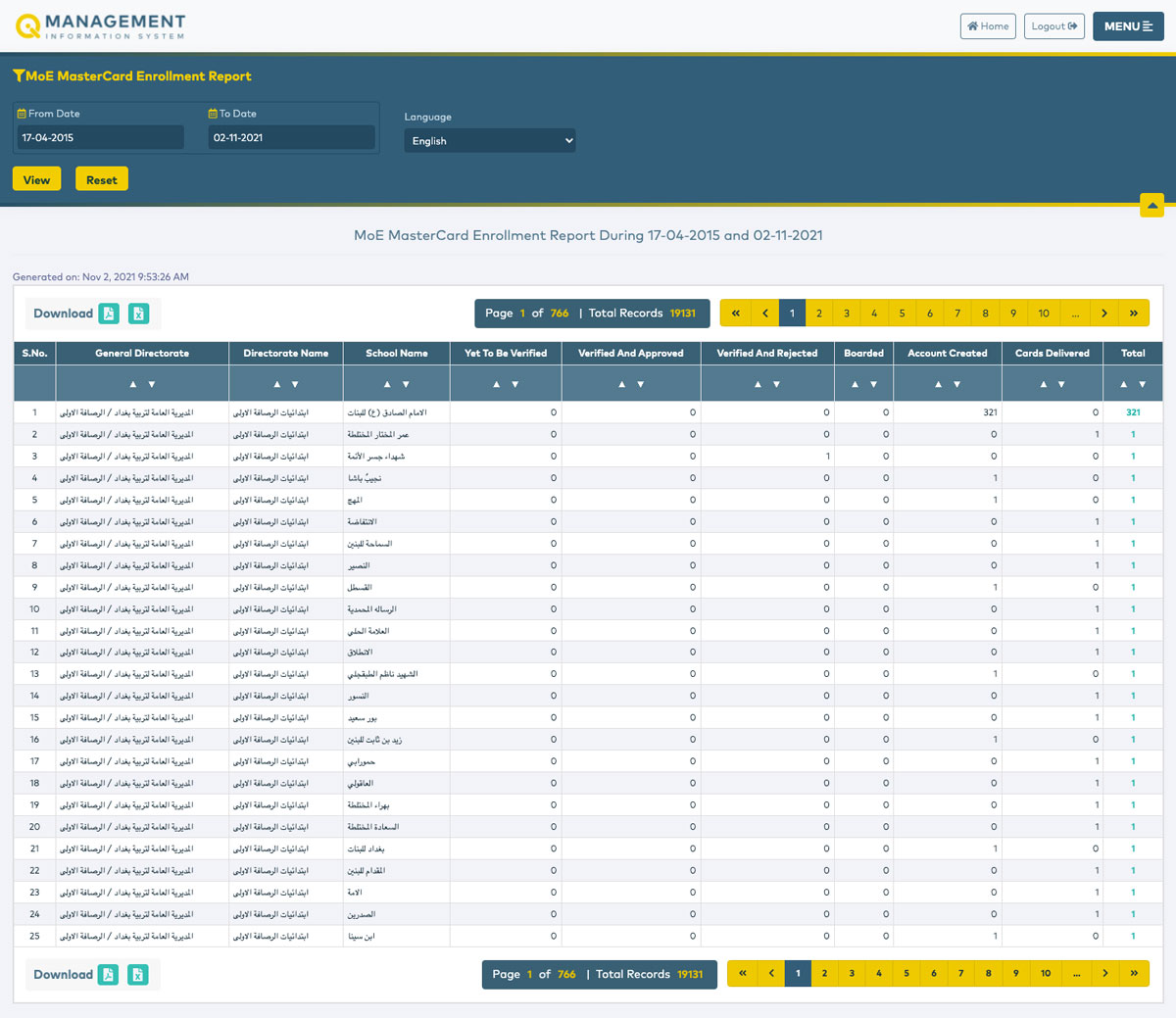Collapse the filter panel with yellow arrow
The width and height of the screenshot is (1176, 1018).
[1152, 205]
